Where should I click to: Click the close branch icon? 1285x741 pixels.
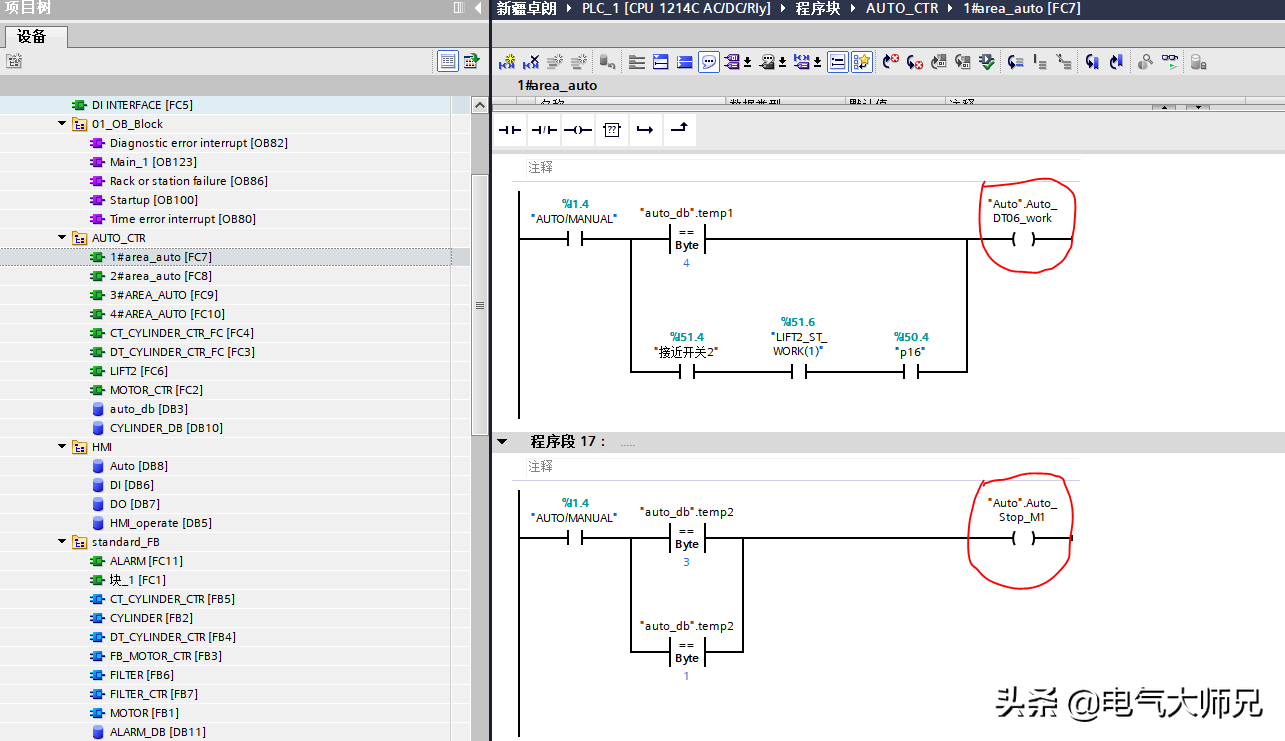click(679, 130)
